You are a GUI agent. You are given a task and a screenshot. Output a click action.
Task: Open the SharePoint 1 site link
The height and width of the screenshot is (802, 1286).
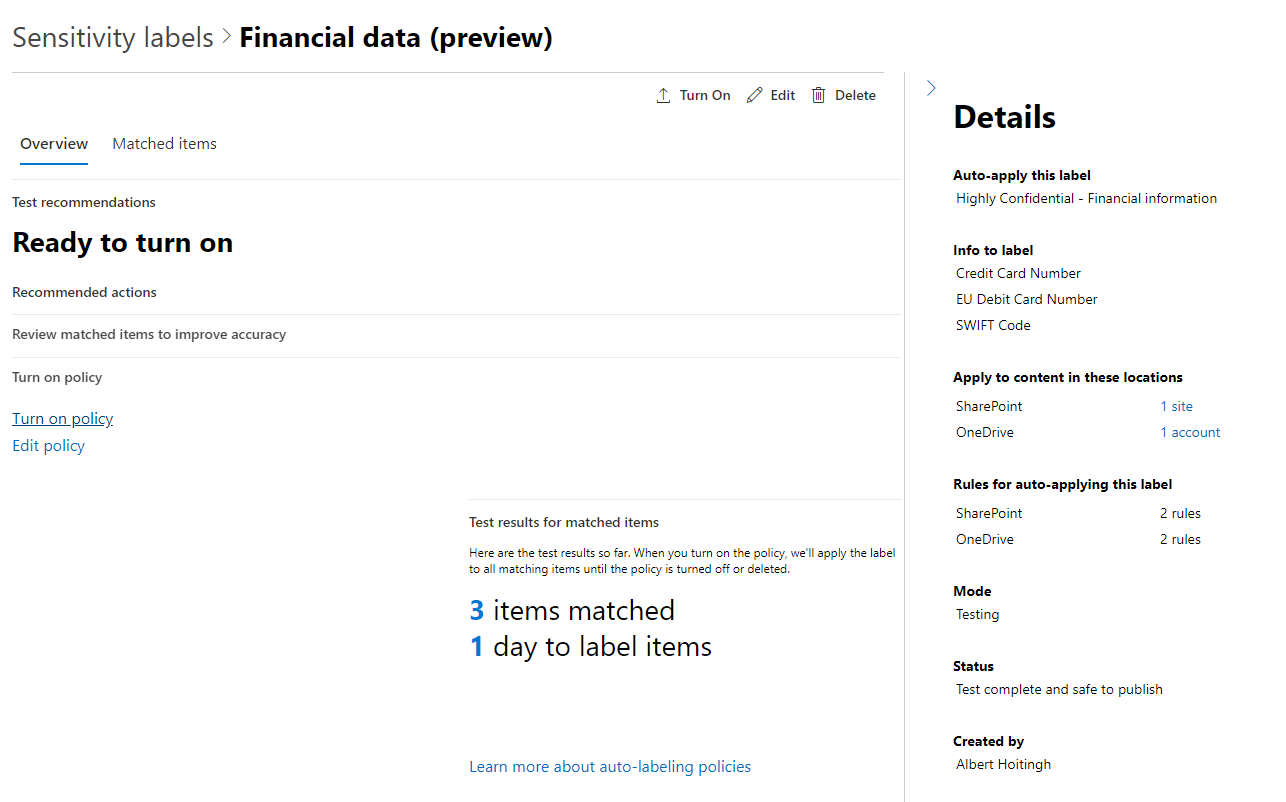1176,407
